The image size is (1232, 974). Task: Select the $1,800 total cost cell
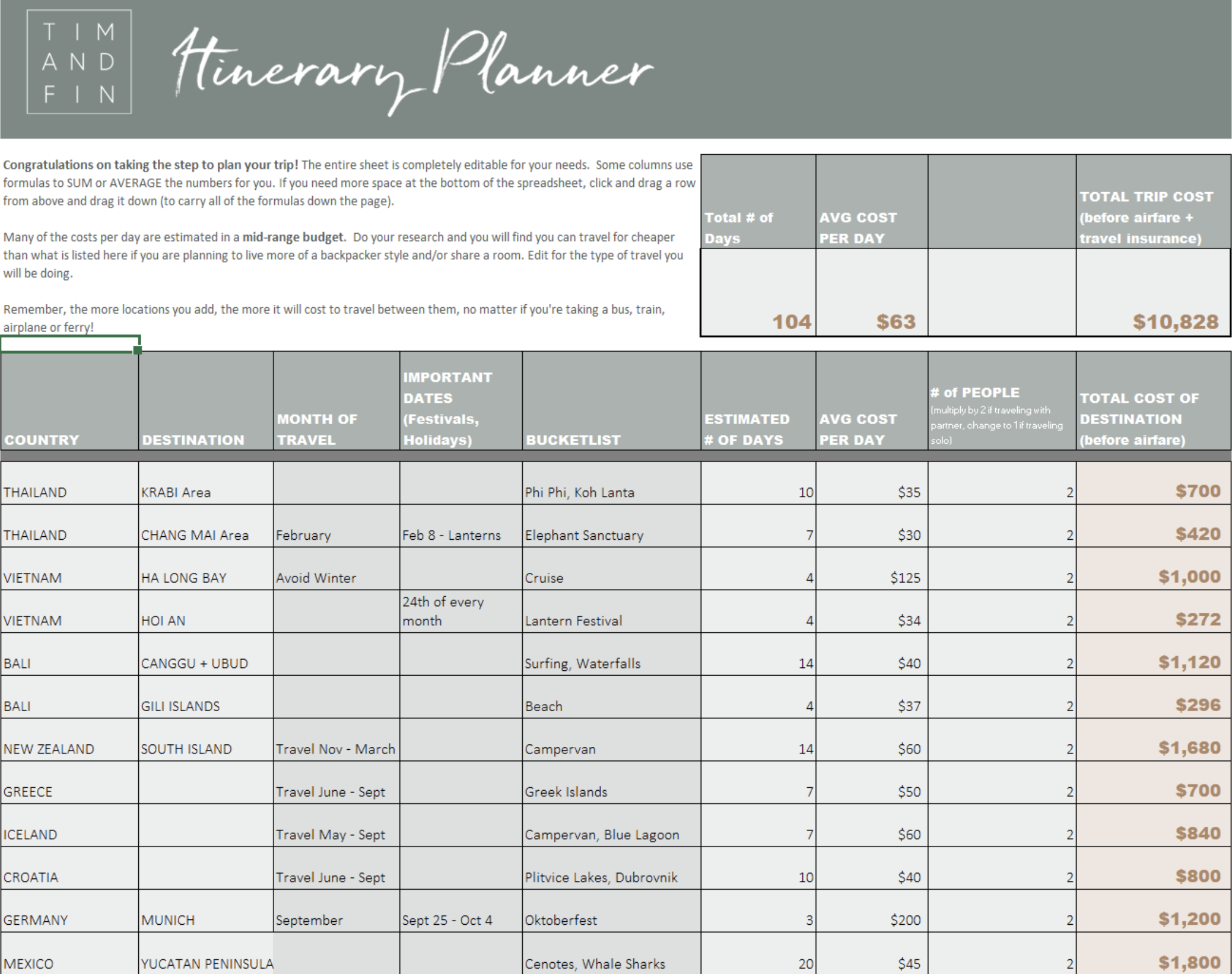pyautogui.click(x=1154, y=953)
